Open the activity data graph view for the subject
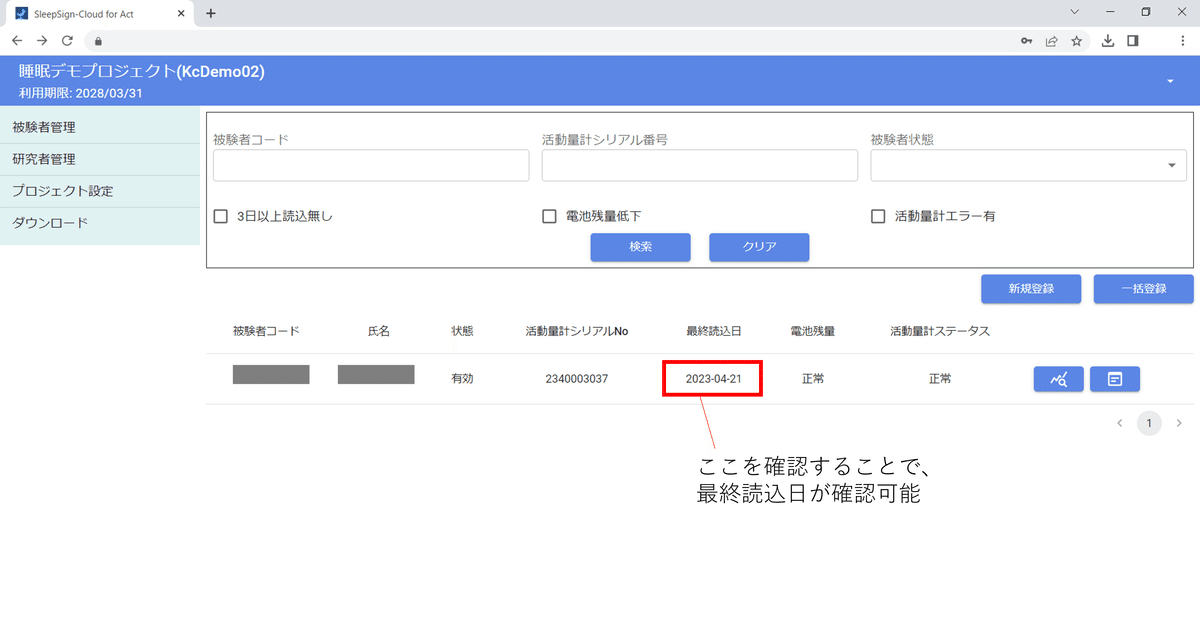 1059,379
